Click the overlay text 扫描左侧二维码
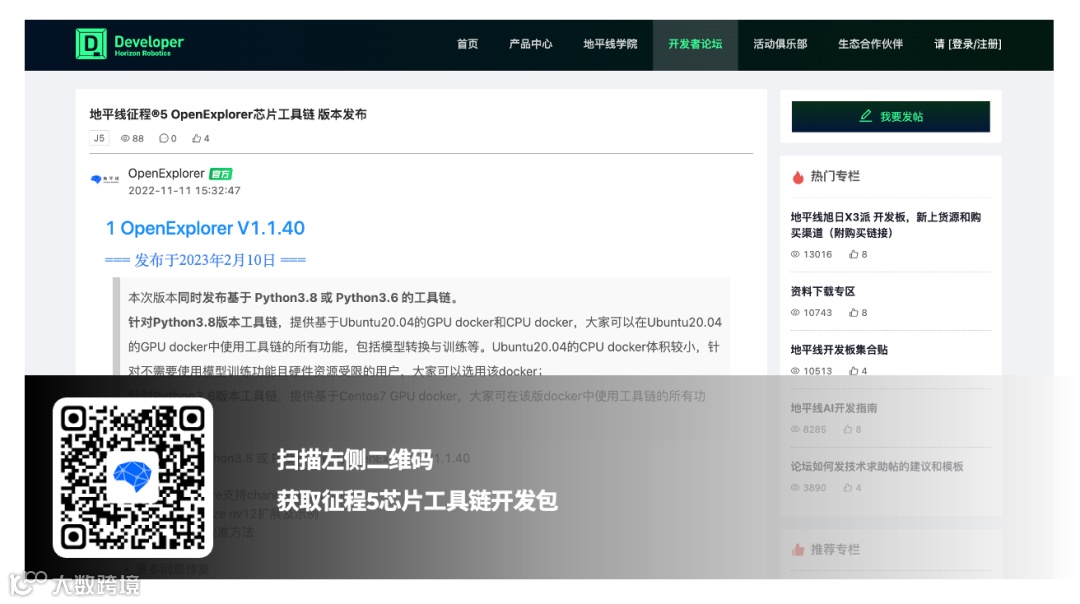The width and height of the screenshot is (1080, 604). pos(355,459)
